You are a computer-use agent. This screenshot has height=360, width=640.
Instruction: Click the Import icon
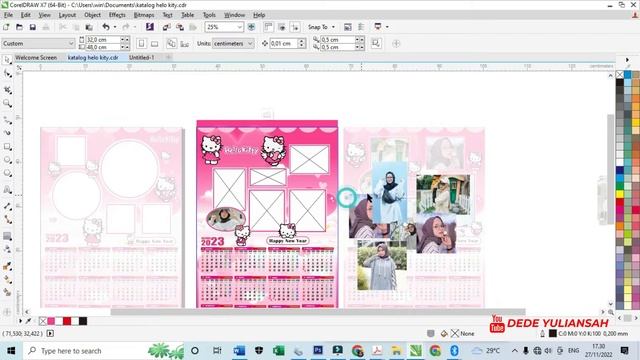167,27
